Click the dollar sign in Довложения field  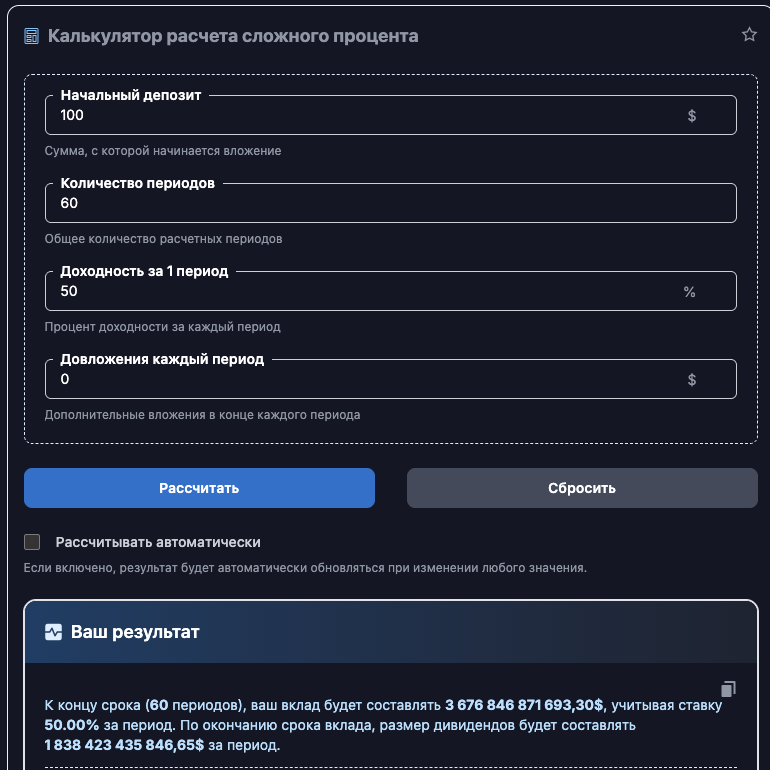pos(691,380)
